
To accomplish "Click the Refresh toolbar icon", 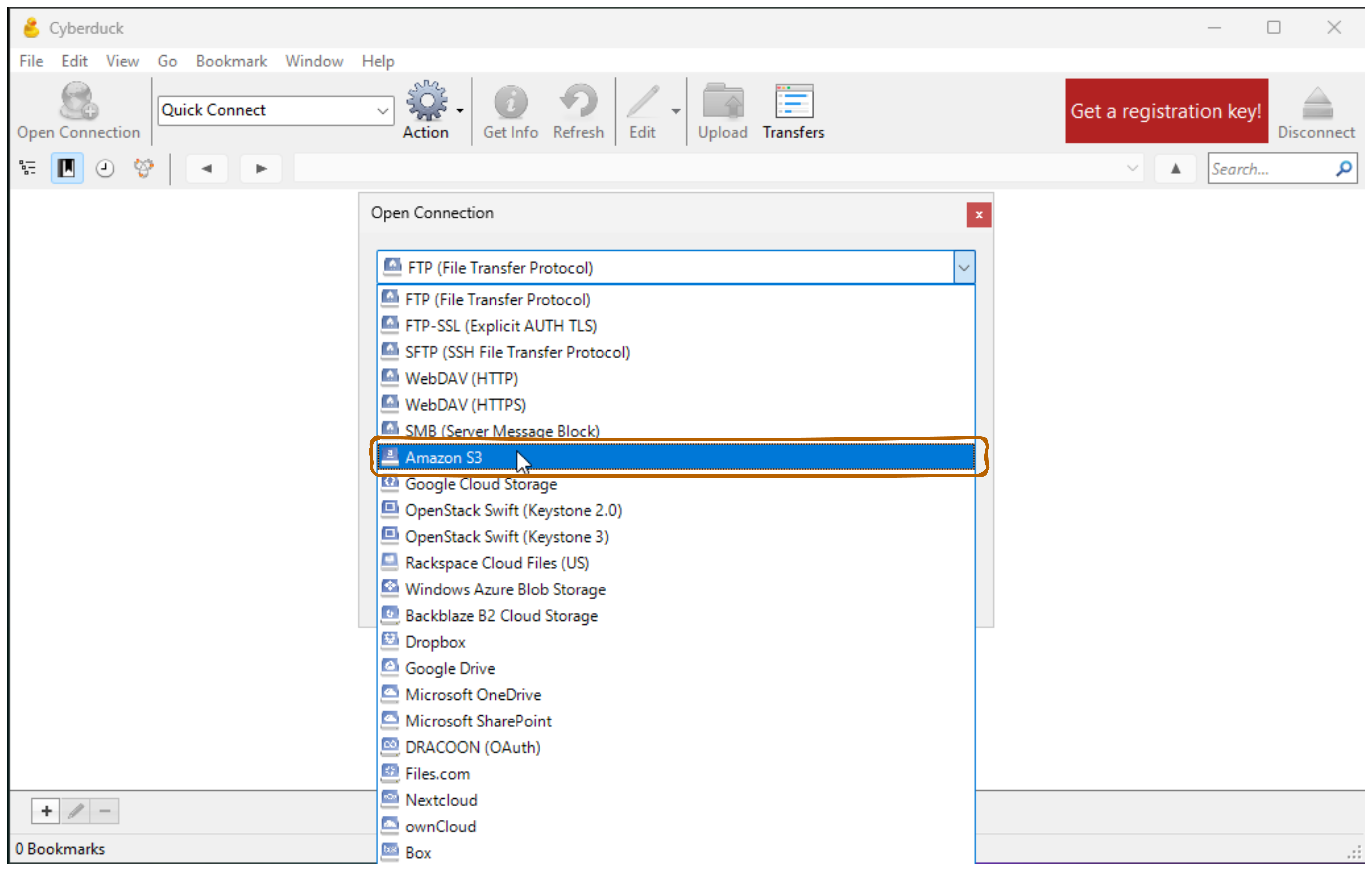I will click(x=578, y=101).
